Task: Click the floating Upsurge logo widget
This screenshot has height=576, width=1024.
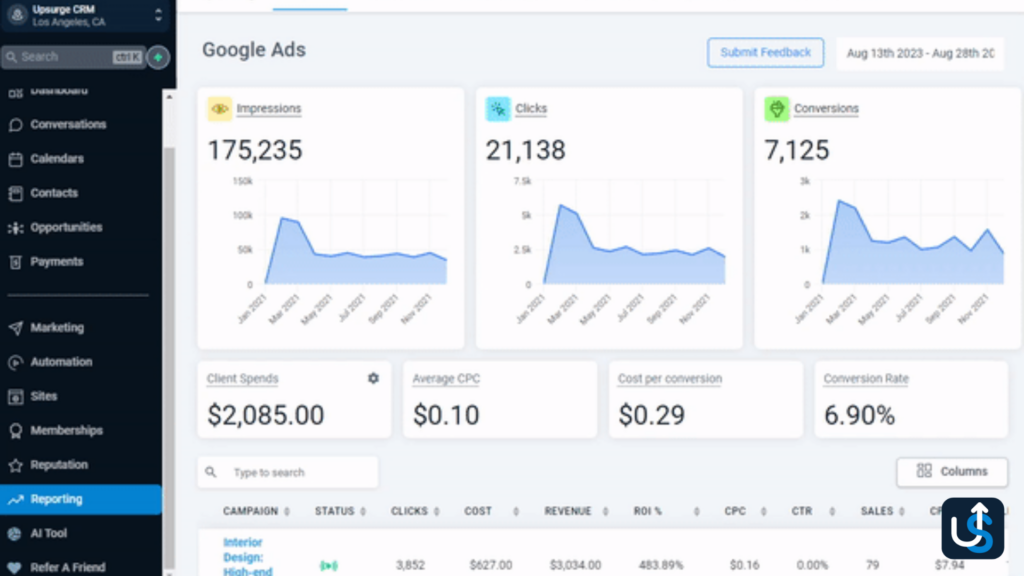Action: click(972, 528)
